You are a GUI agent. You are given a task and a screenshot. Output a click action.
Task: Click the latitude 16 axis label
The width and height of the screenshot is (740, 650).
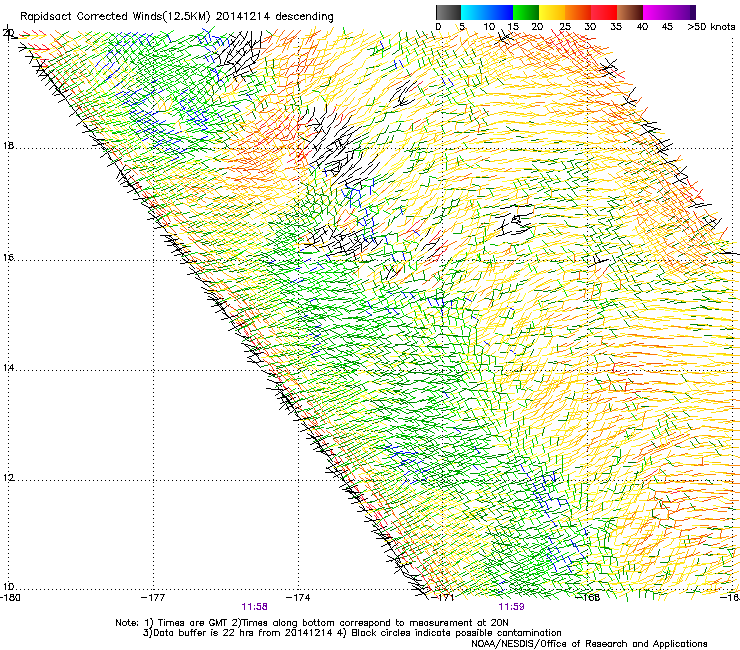coord(8,258)
